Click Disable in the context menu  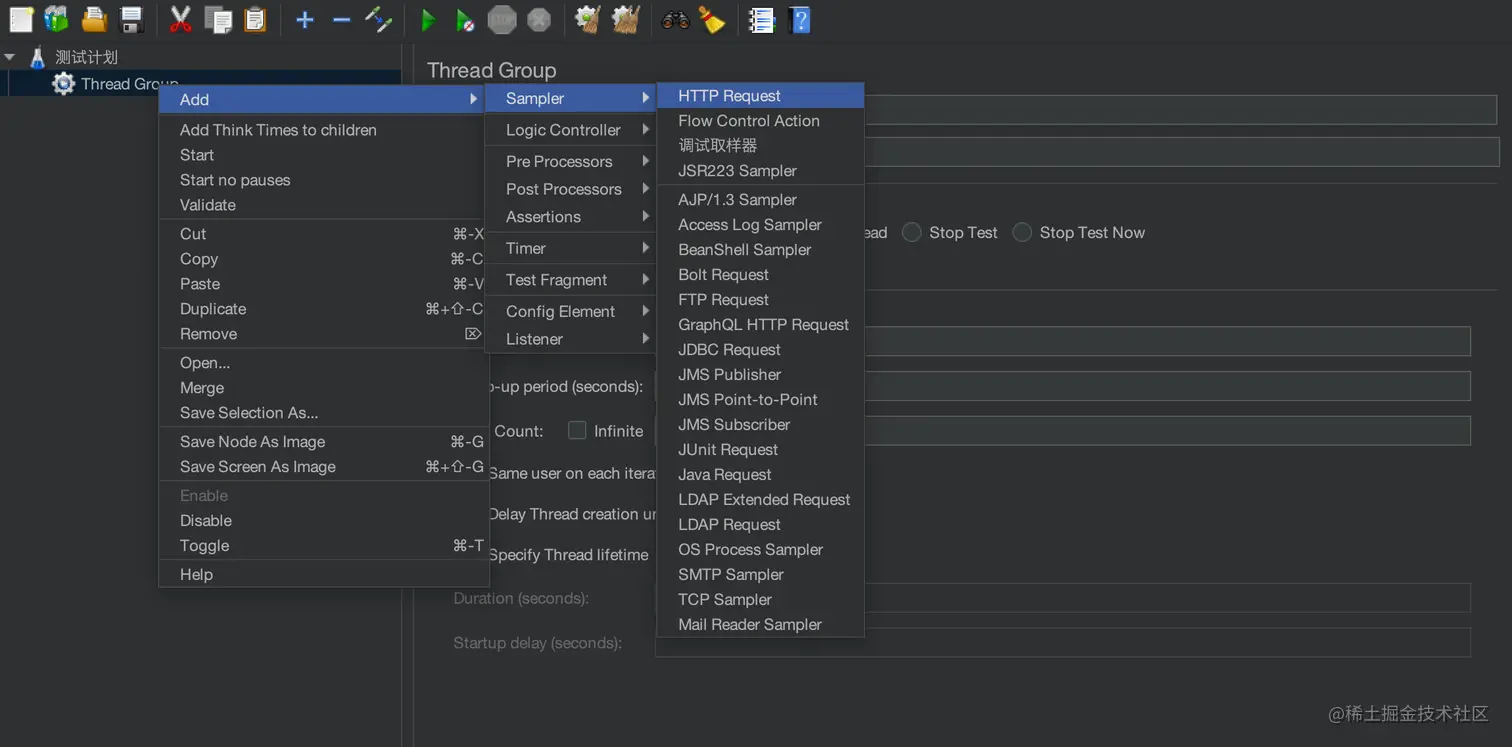322,521
